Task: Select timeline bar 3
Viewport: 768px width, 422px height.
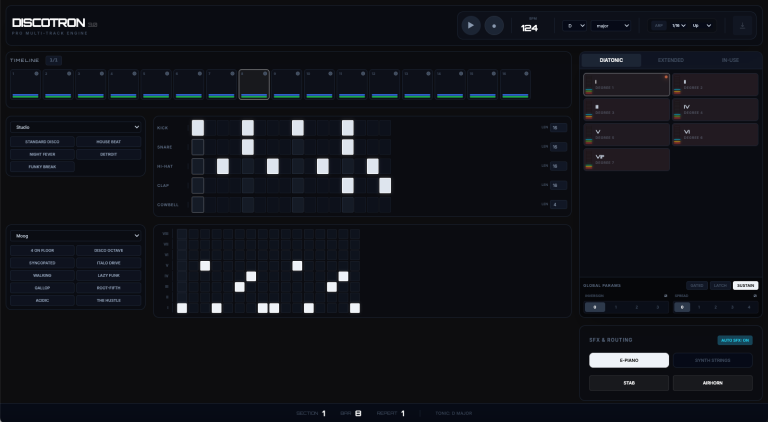Action: 91,85
